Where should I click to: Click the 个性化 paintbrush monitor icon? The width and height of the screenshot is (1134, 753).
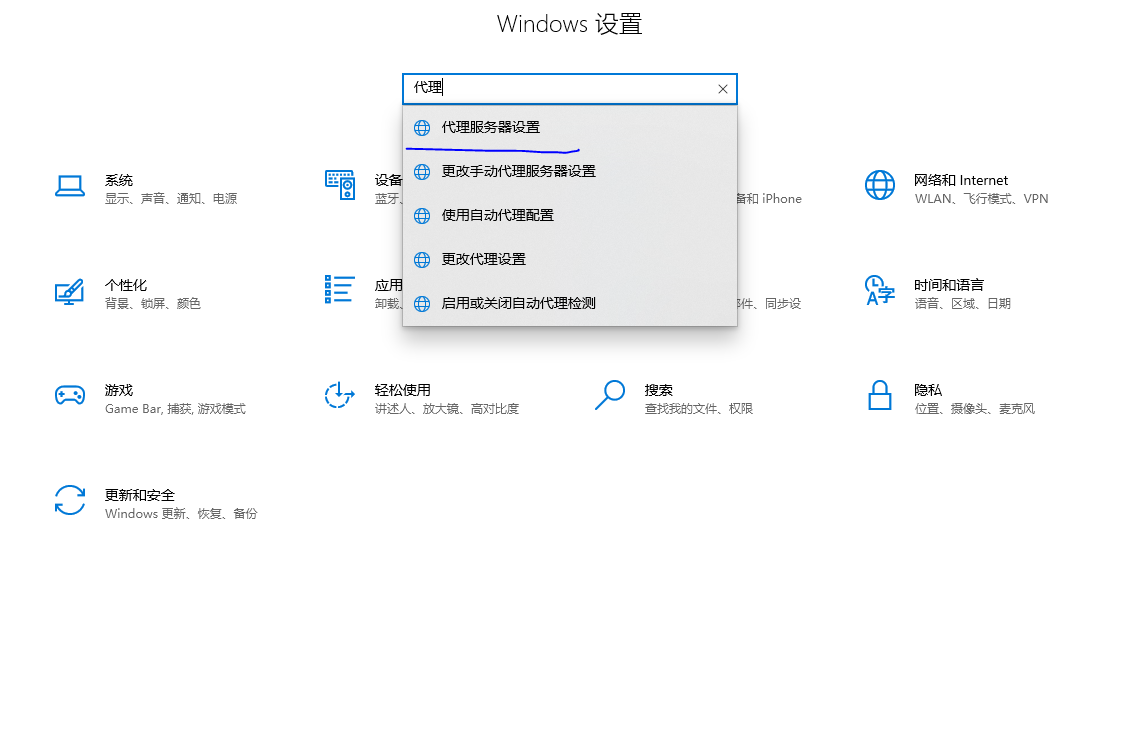point(69,292)
